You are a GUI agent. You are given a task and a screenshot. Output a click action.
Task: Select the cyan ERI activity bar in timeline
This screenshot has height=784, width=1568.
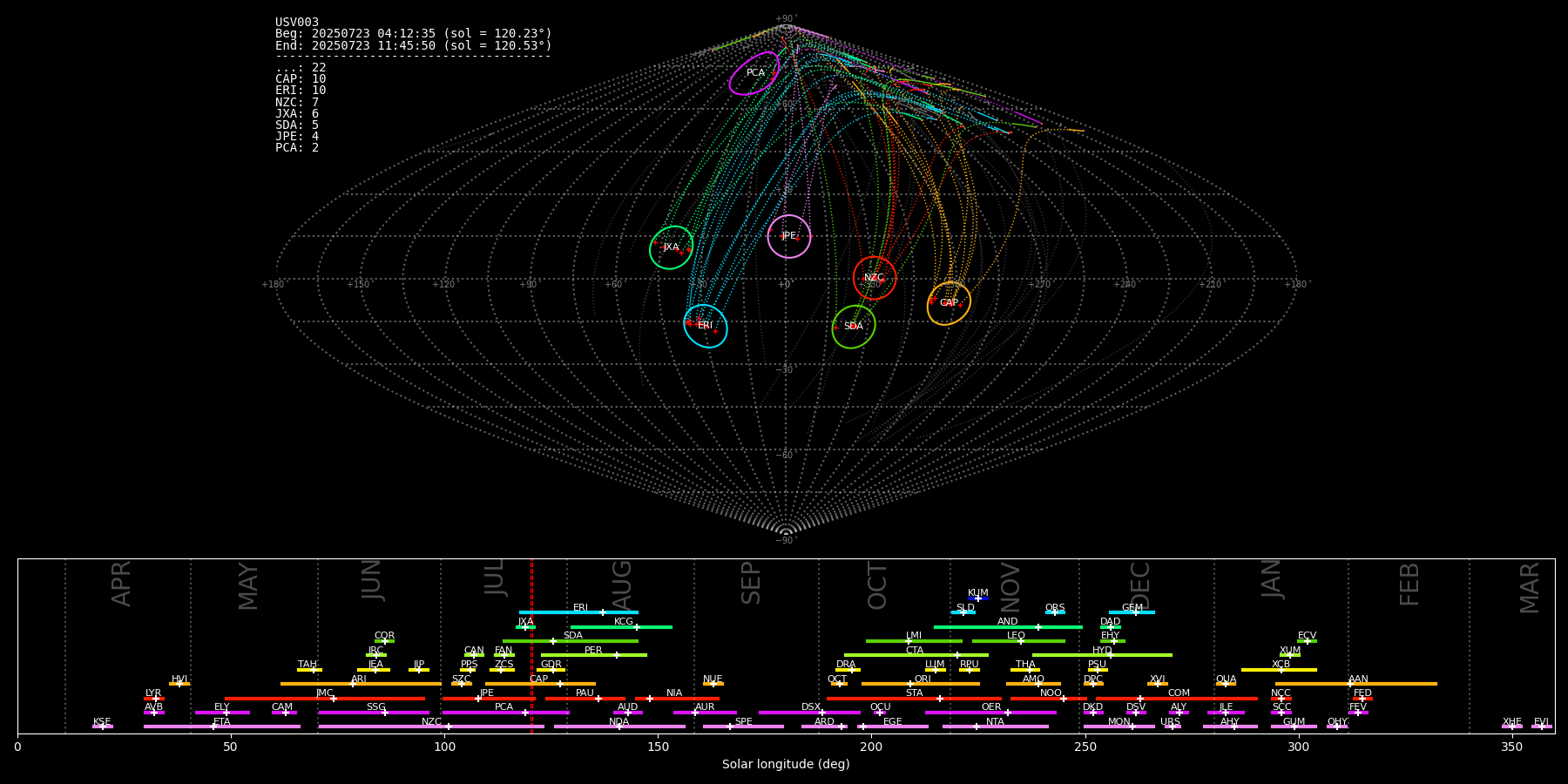578,612
